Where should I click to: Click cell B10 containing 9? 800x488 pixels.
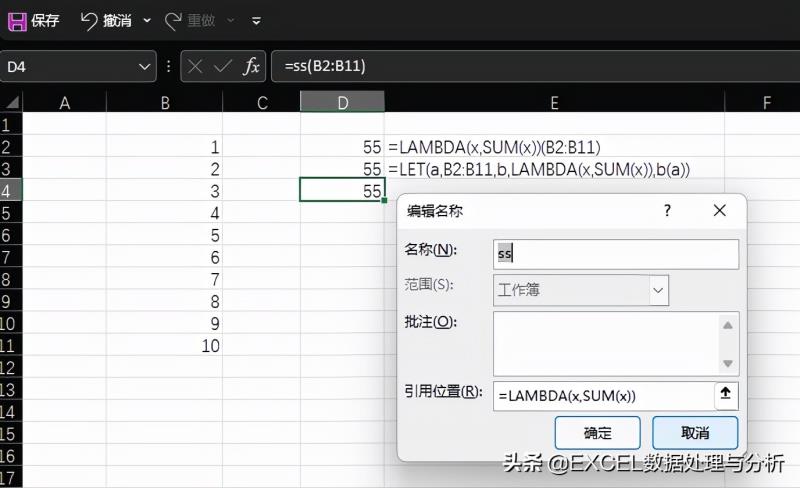164,324
